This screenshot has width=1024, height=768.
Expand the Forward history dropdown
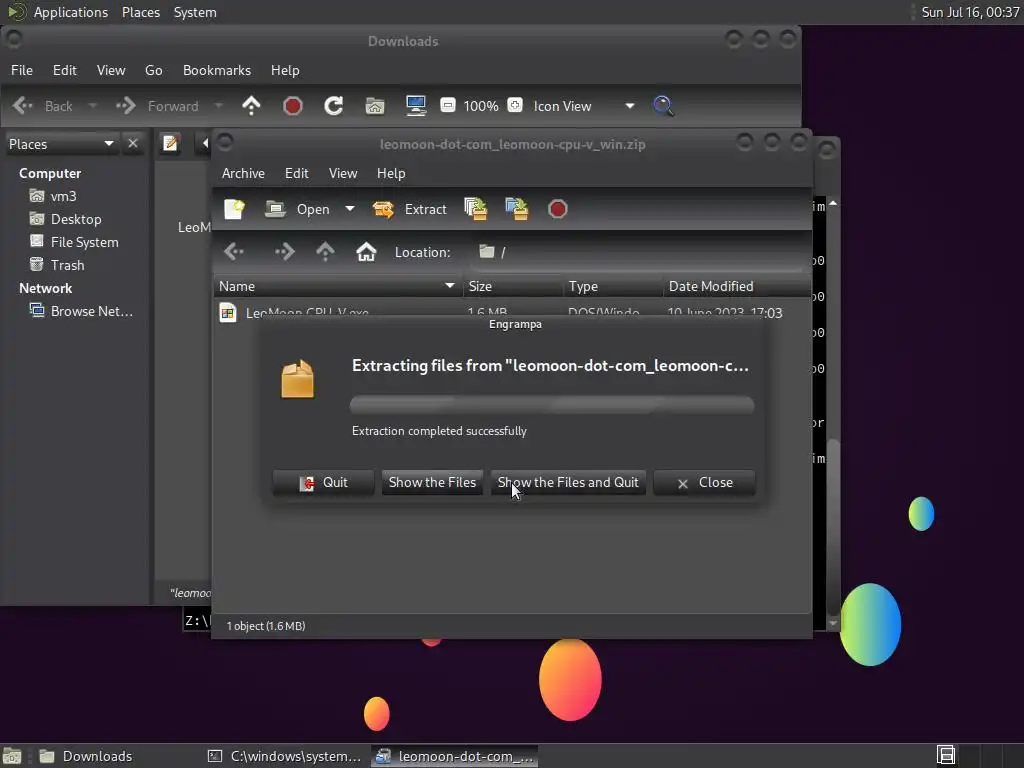pos(218,106)
